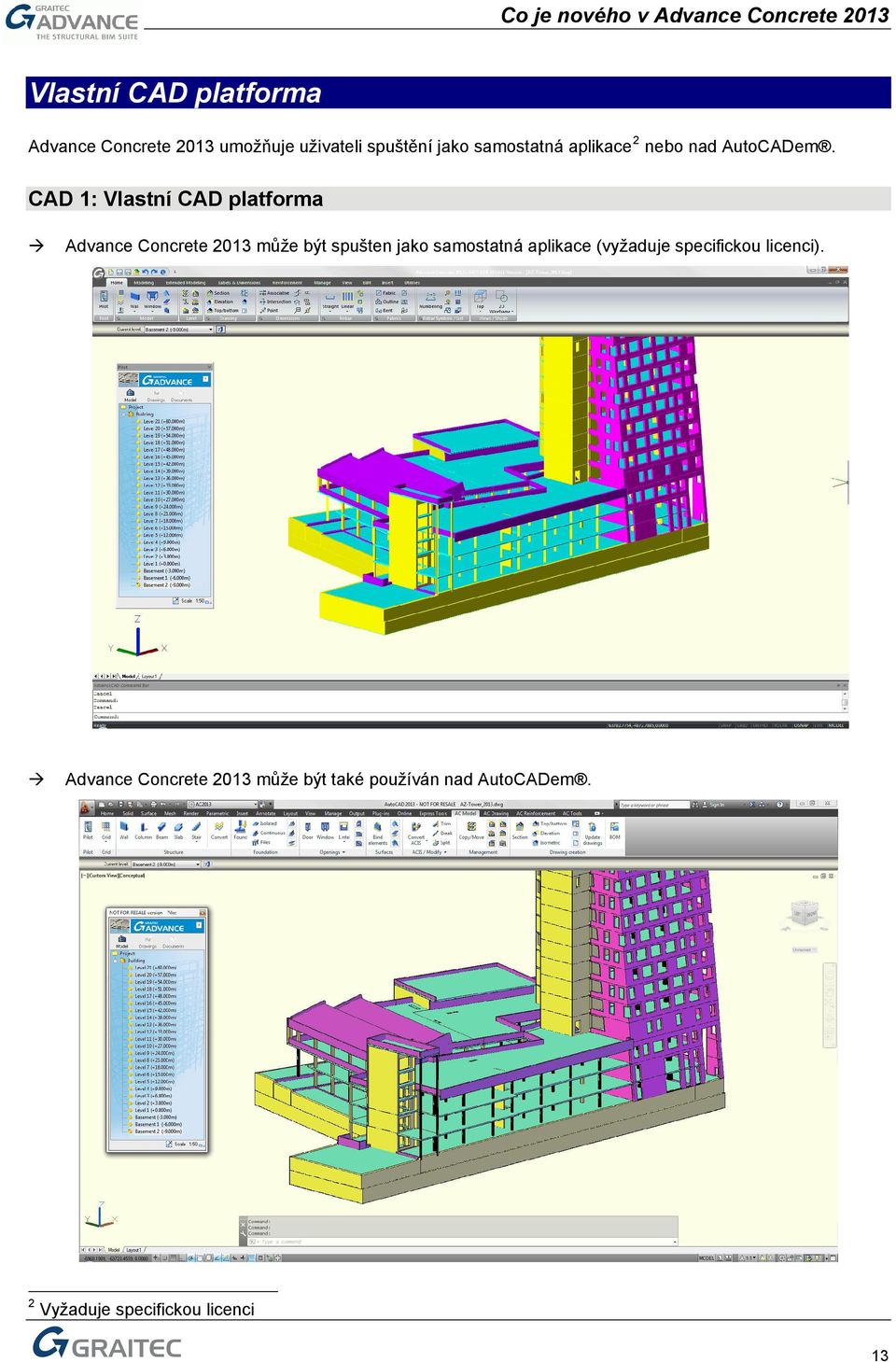Open the Modeling ribbon tab in upper screenshot
The height and width of the screenshot is (1362, 896).
pyautogui.click(x=143, y=283)
